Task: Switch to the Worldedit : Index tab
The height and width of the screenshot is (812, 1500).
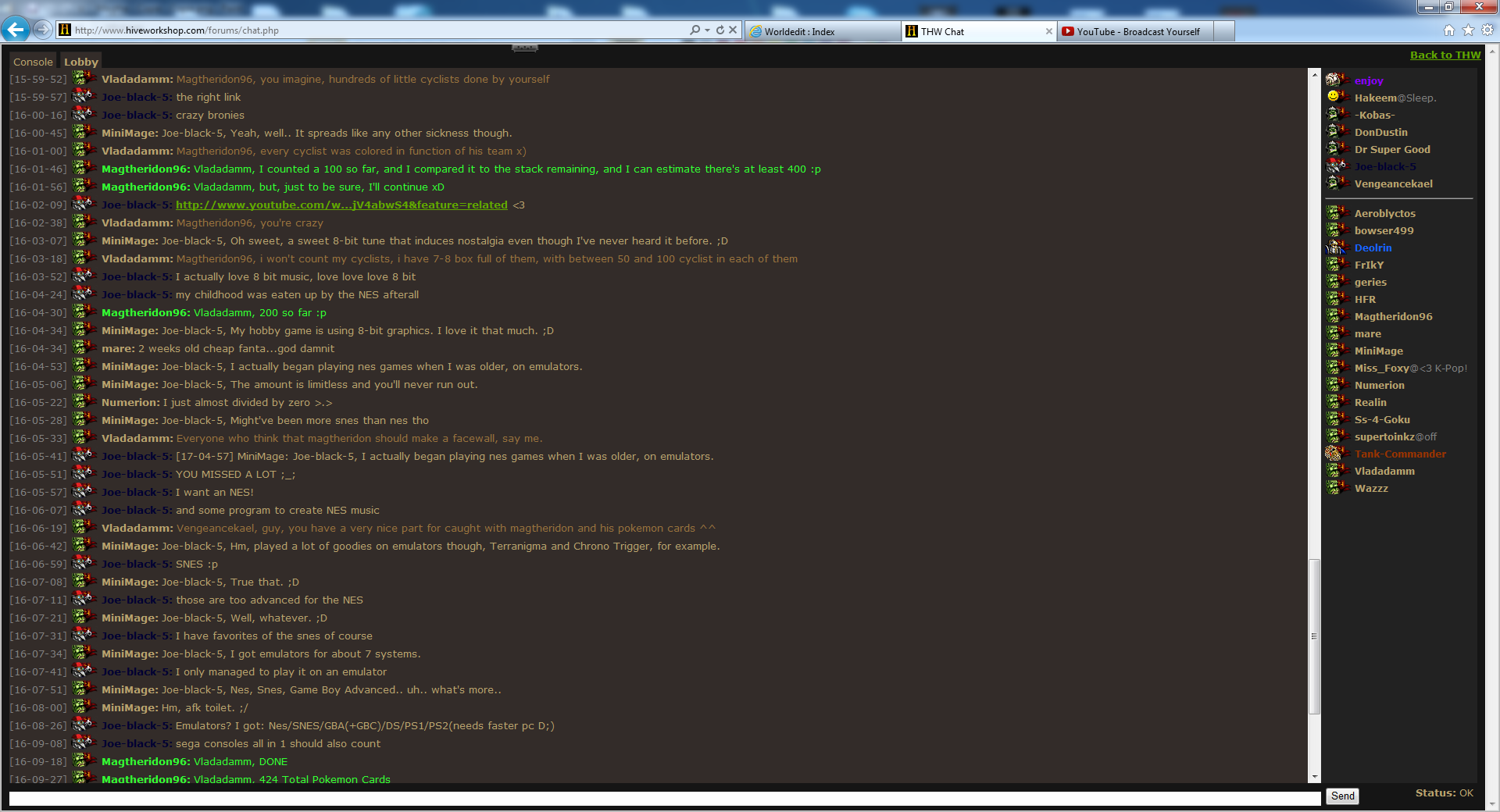Action: click(822, 31)
